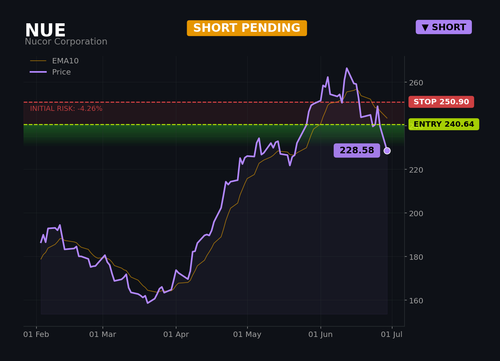Select the ENTRY 240.64 price label
500x361 pixels.
click(x=444, y=124)
